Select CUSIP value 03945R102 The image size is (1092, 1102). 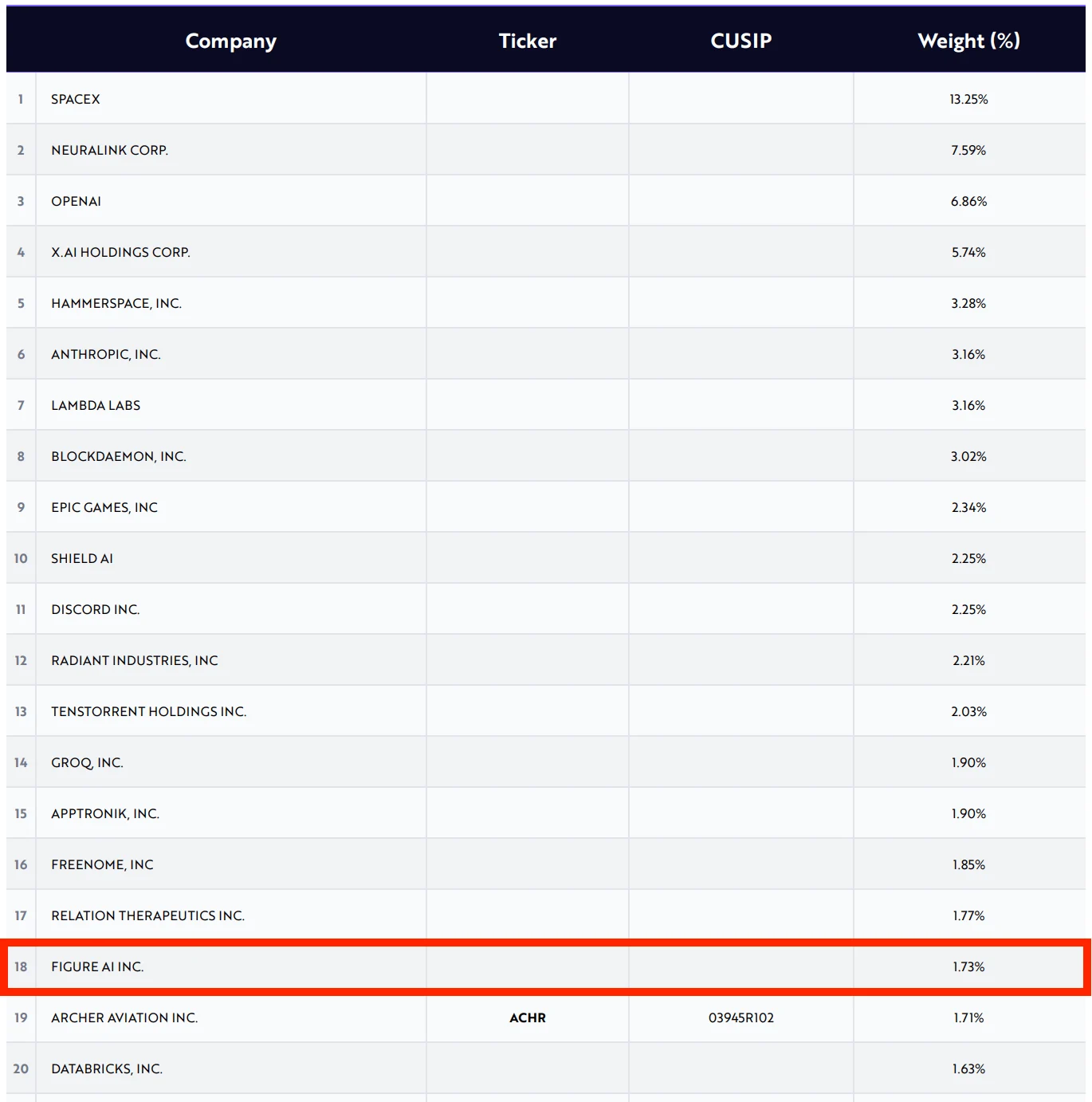point(741,1017)
